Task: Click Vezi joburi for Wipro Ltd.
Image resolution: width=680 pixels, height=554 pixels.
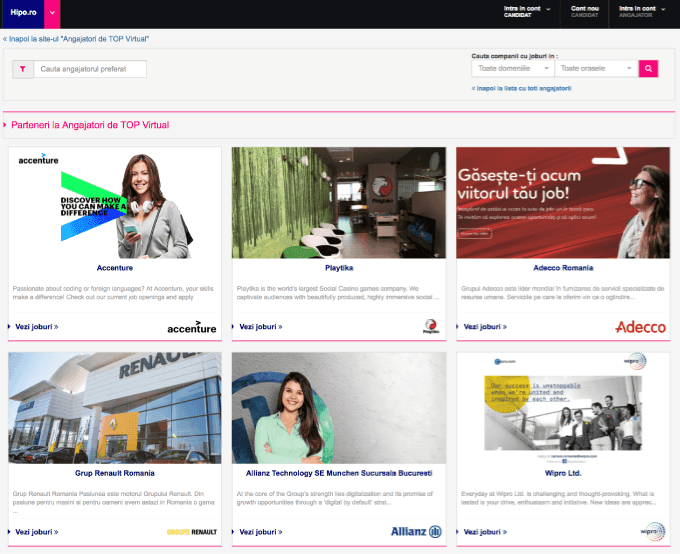Action: [485, 532]
